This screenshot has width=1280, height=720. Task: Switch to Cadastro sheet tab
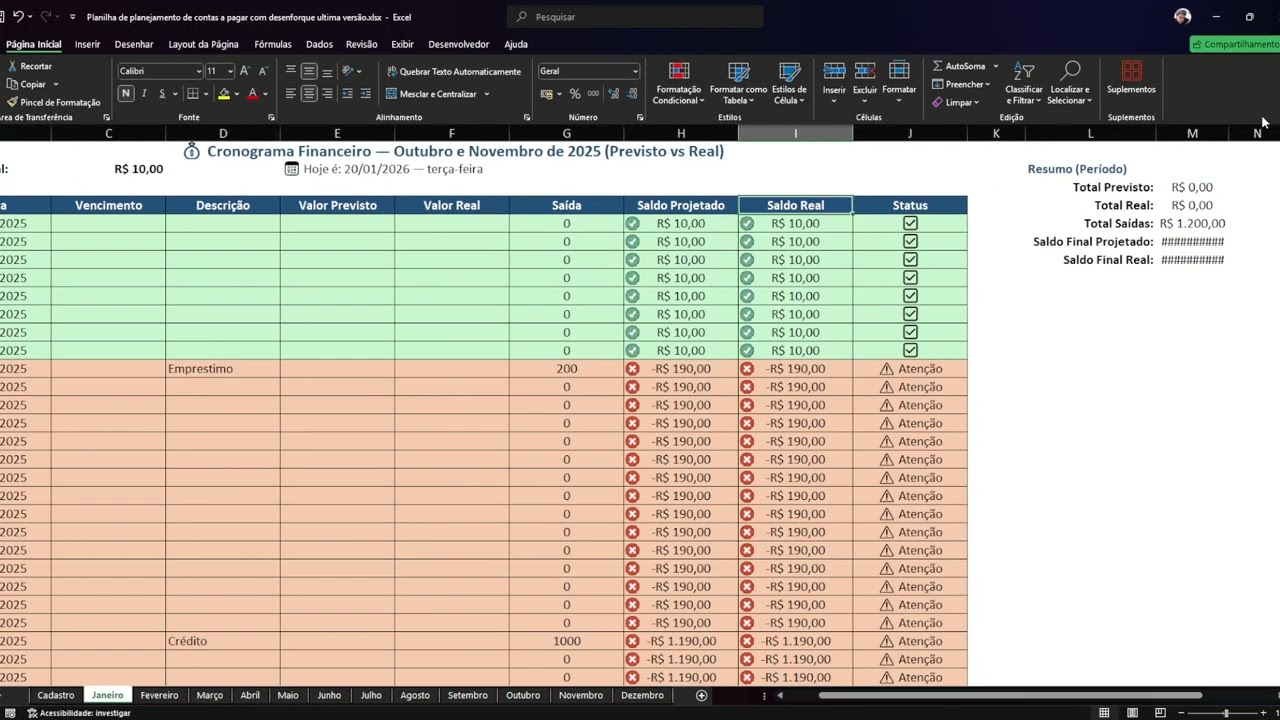56,695
